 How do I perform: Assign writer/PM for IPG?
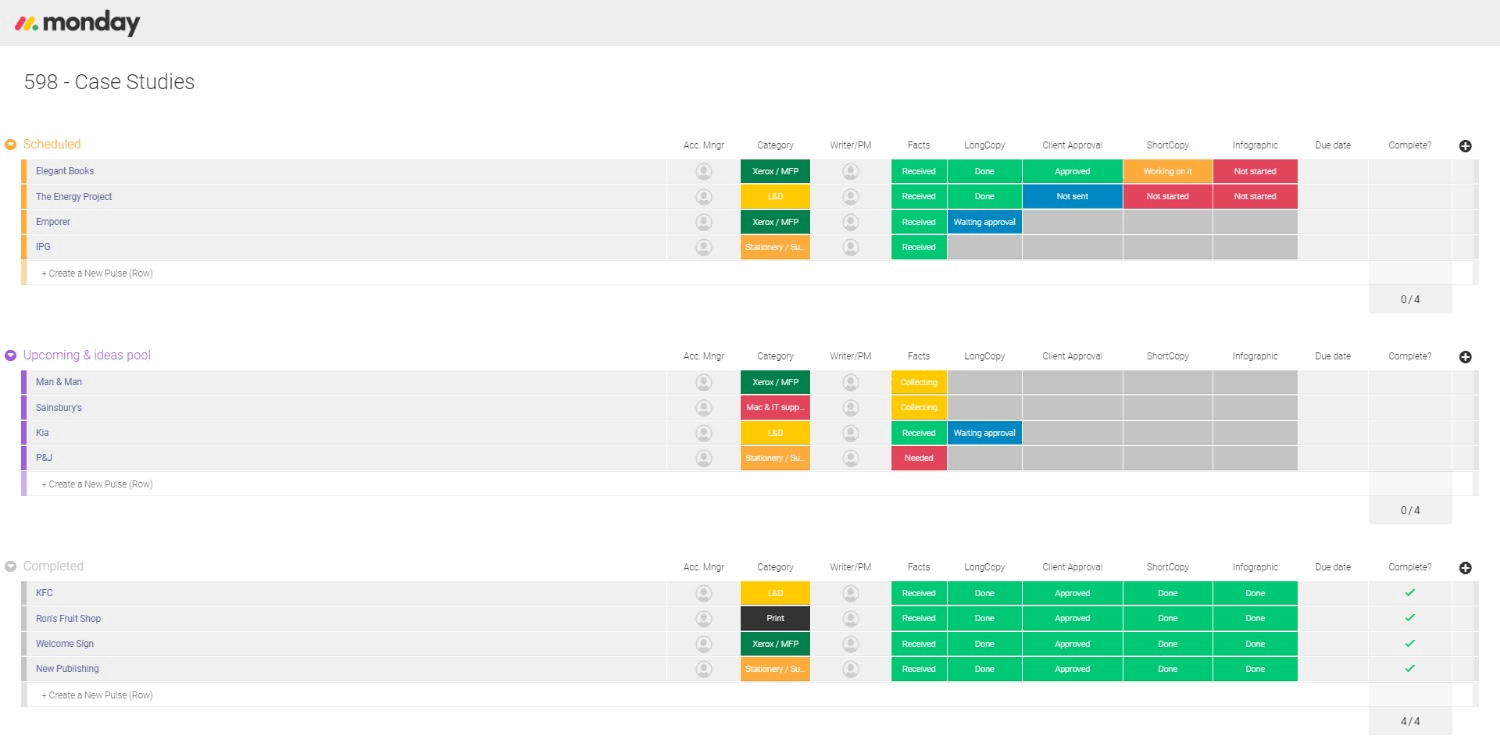click(x=851, y=247)
